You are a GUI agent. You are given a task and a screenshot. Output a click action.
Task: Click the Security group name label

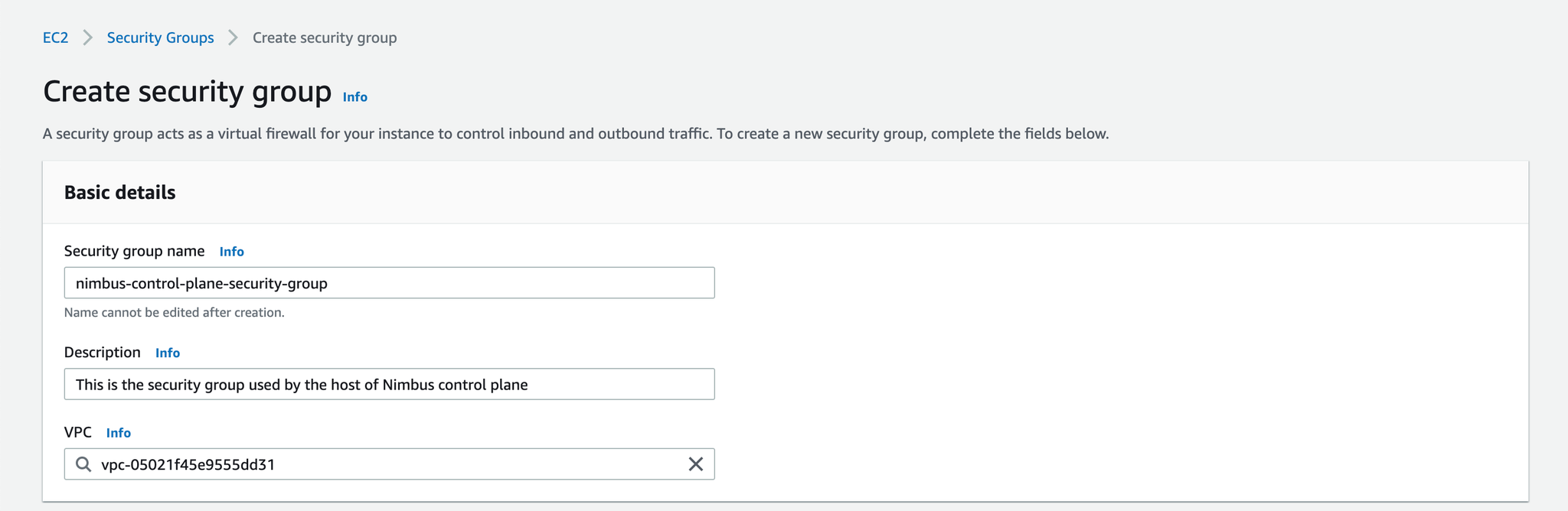click(x=134, y=251)
